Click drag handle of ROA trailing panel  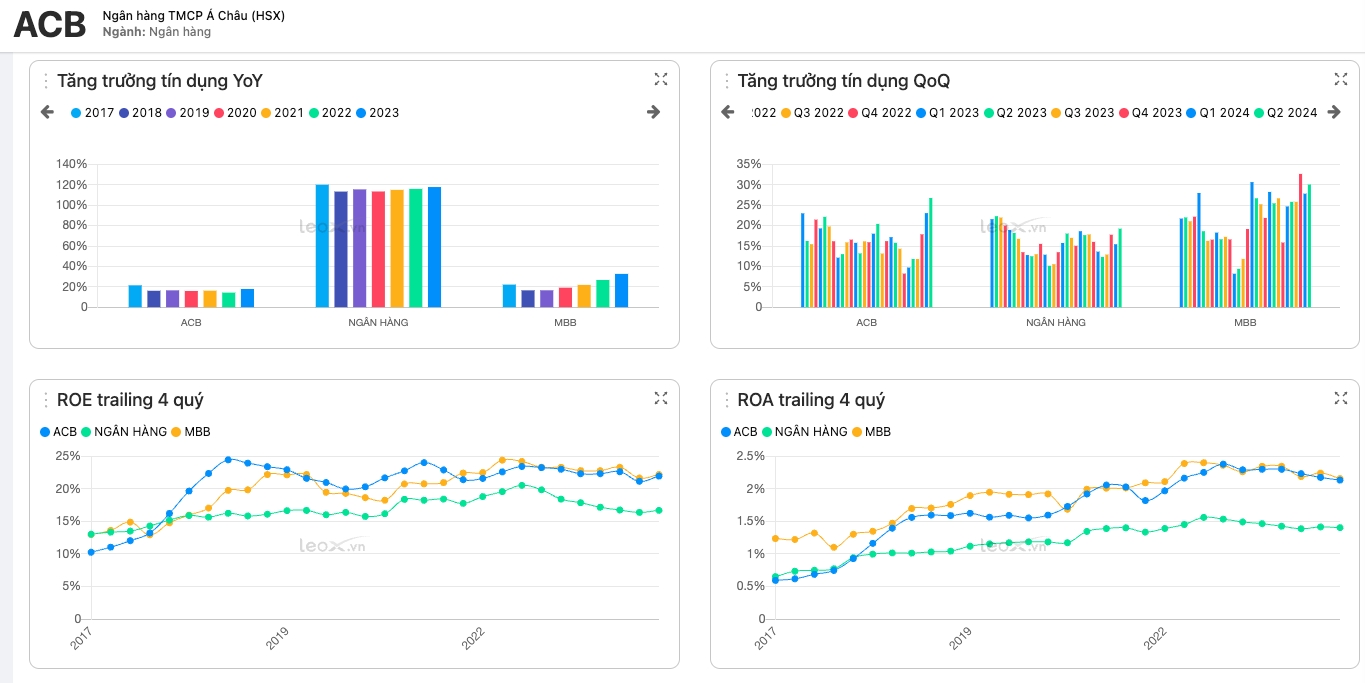pos(726,400)
